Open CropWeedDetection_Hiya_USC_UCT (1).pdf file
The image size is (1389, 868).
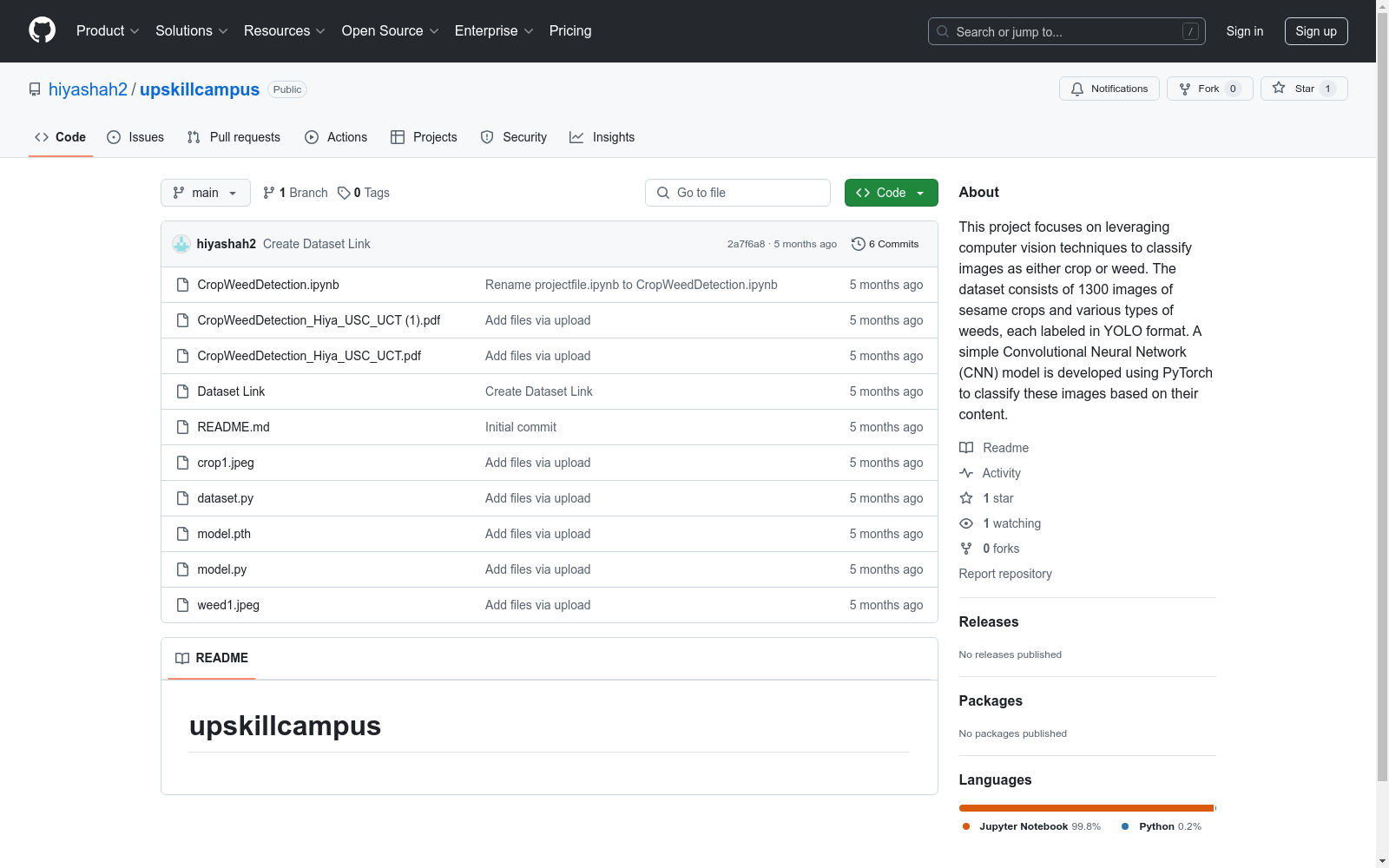(319, 320)
